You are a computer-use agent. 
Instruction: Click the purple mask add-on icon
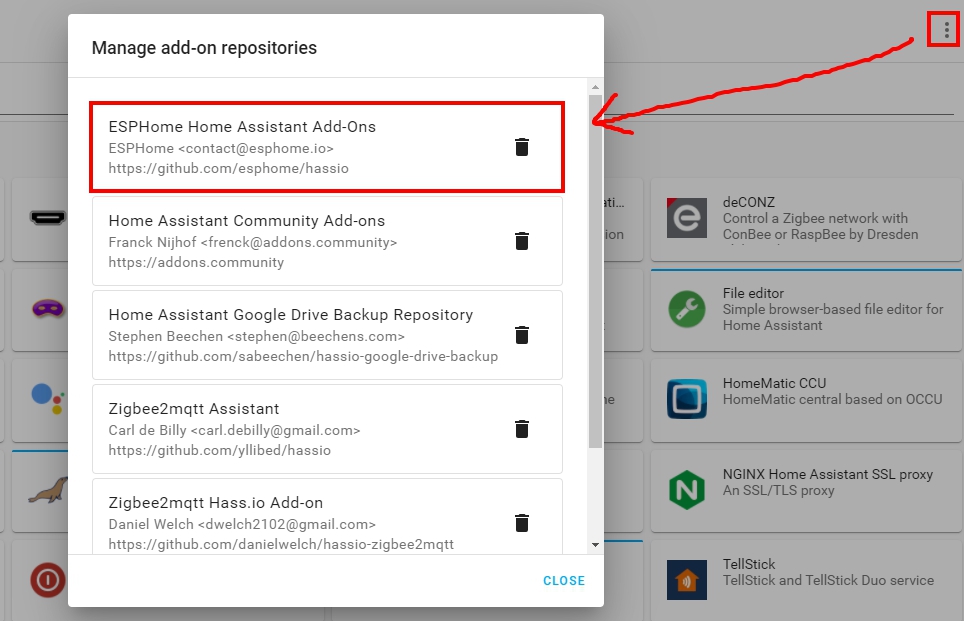48,308
